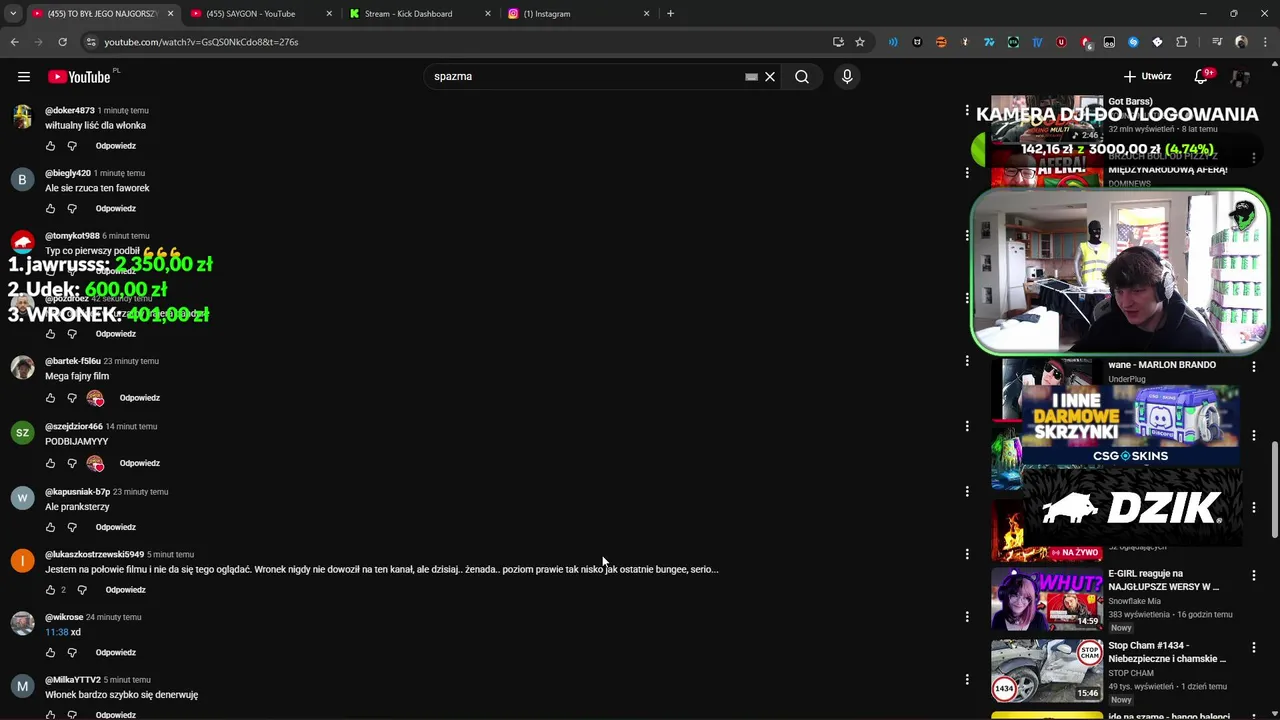Open YouTube notifications bell
The height and width of the screenshot is (720, 1280).
(1201, 76)
